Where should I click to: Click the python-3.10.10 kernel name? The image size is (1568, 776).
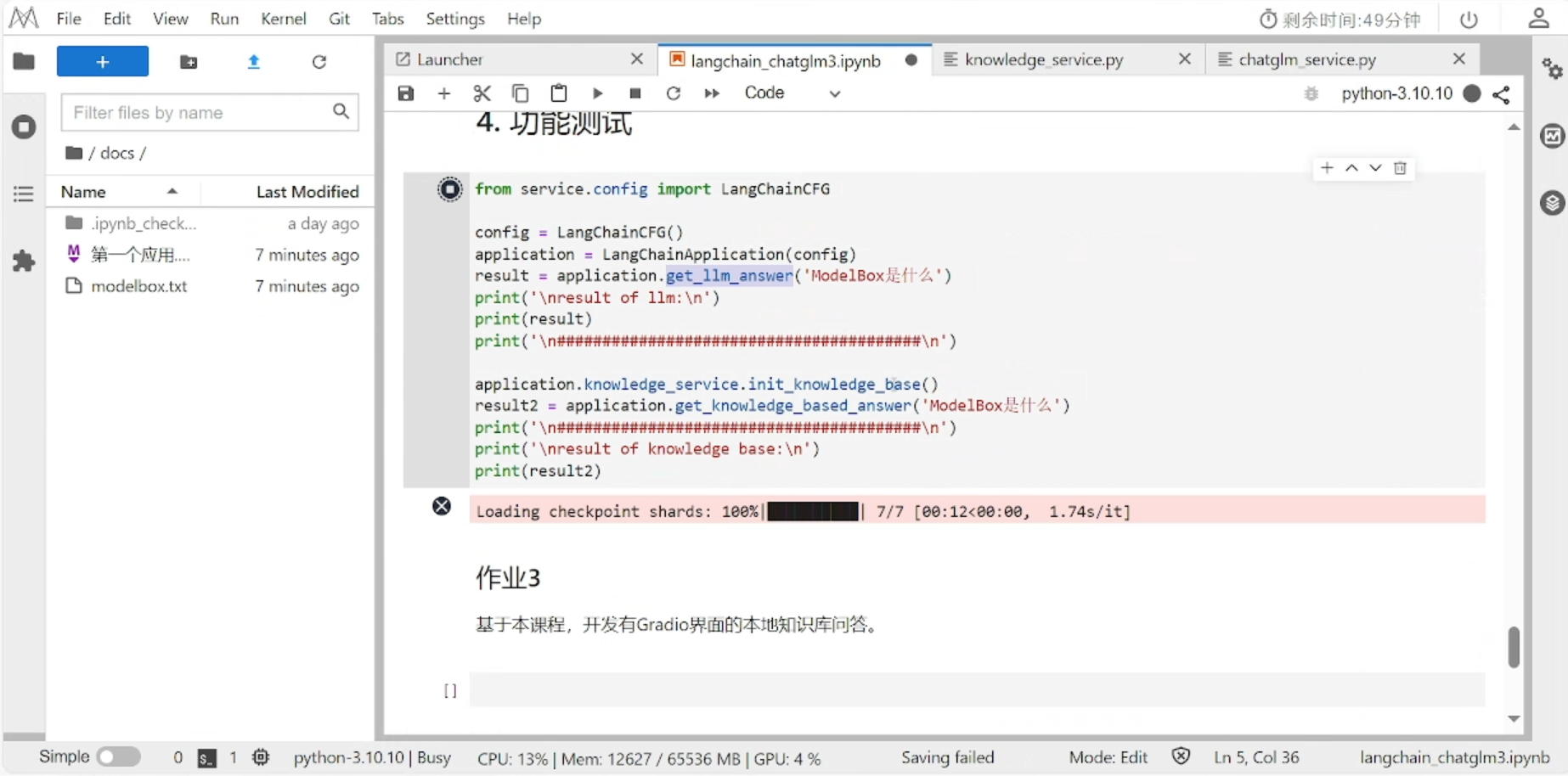click(x=1397, y=93)
